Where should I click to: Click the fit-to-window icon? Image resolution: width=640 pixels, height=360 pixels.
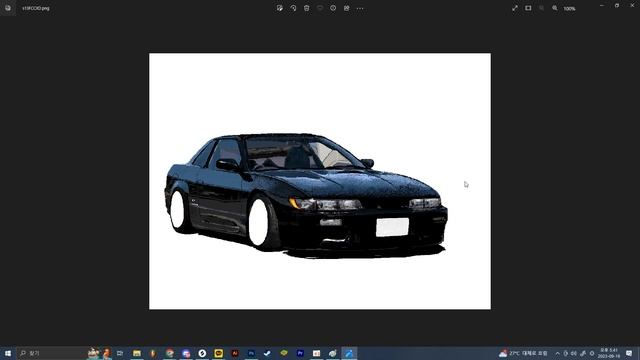coord(528,8)
